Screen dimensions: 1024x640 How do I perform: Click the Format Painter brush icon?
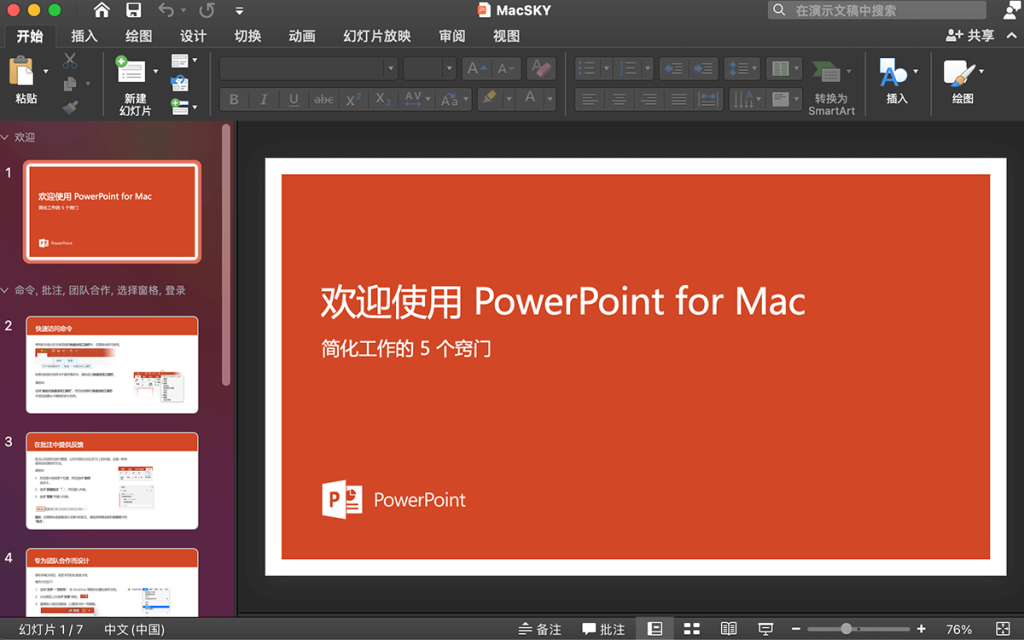pyautogui.click(x=70, y=107)
